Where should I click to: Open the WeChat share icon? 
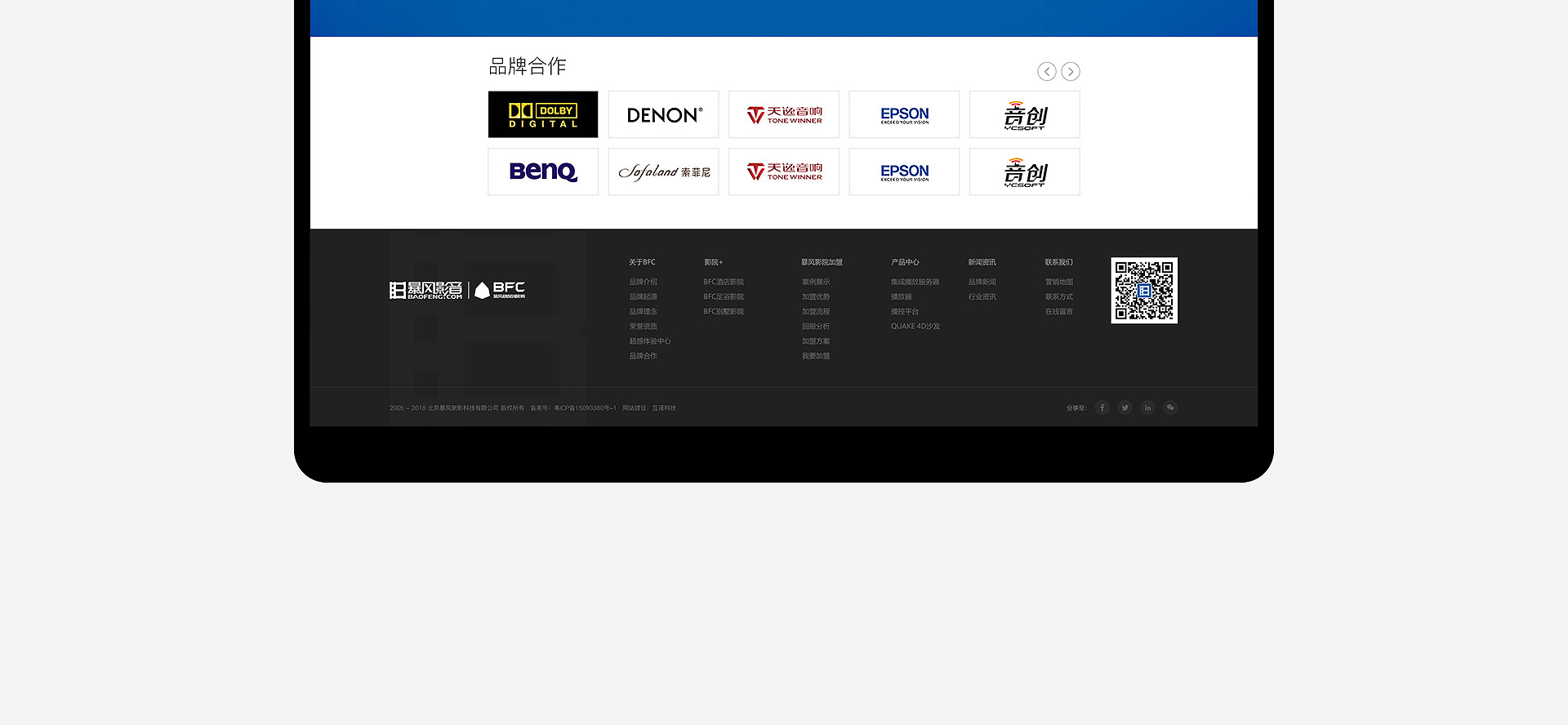tap(1170, 408)
